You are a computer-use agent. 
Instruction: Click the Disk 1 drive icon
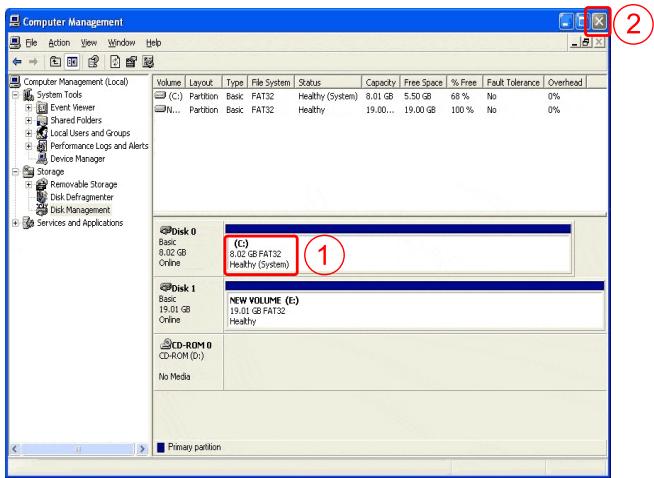(165, 287)
